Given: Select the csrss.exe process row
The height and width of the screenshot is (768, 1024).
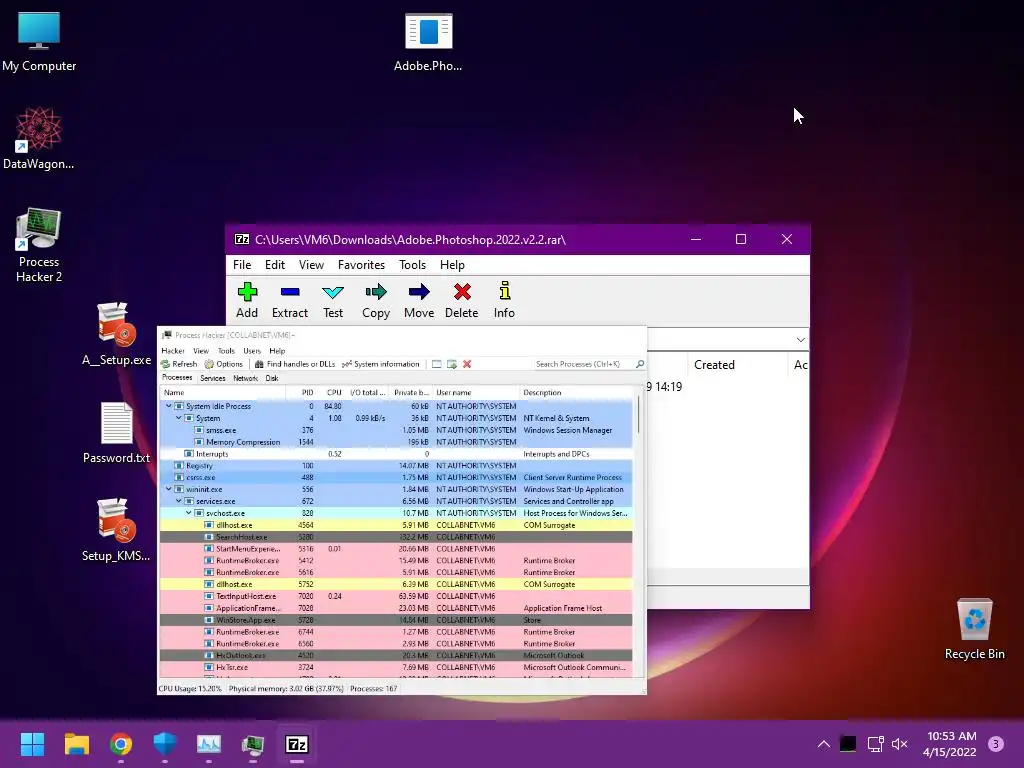Looking at the screenshot, I should 396,477.
